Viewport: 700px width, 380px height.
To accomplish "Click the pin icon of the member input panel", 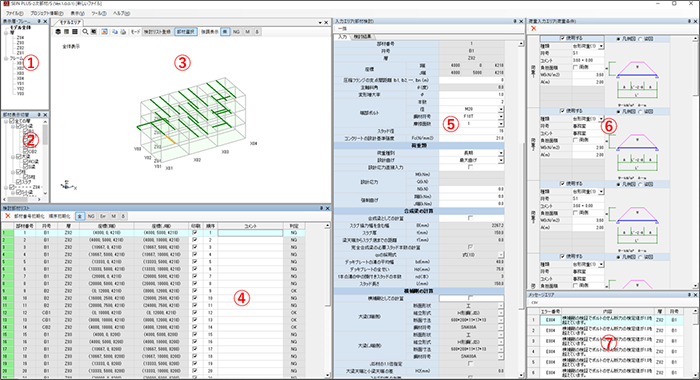I will pos(514,21).
